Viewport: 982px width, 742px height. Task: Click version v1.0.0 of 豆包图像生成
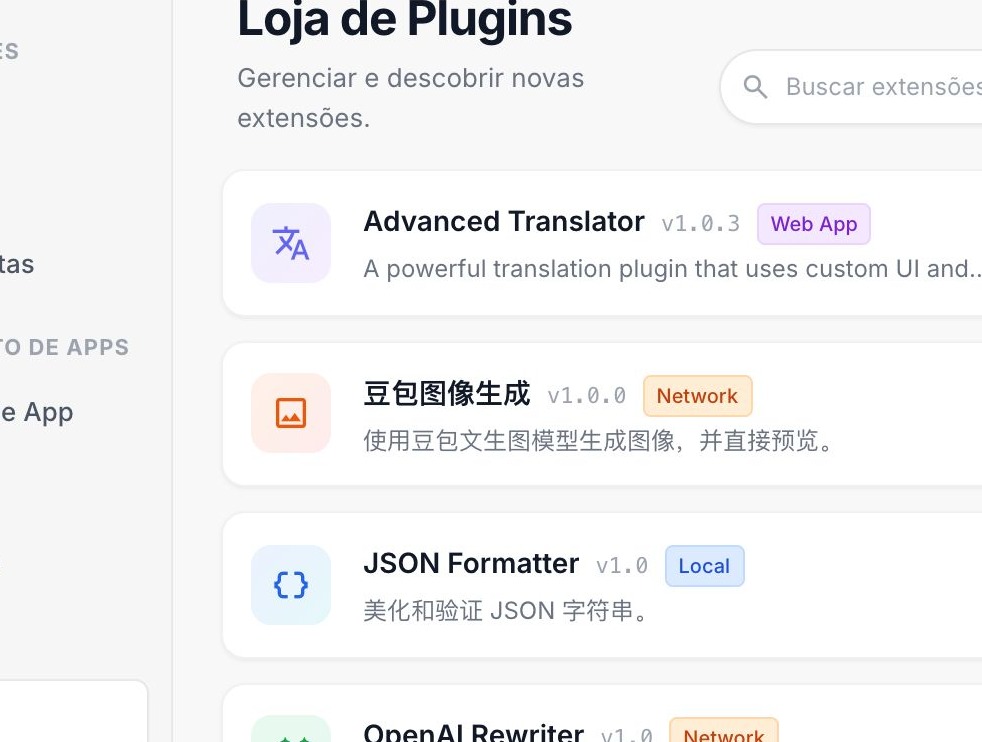pyautogui.click(x=587, y=396)
